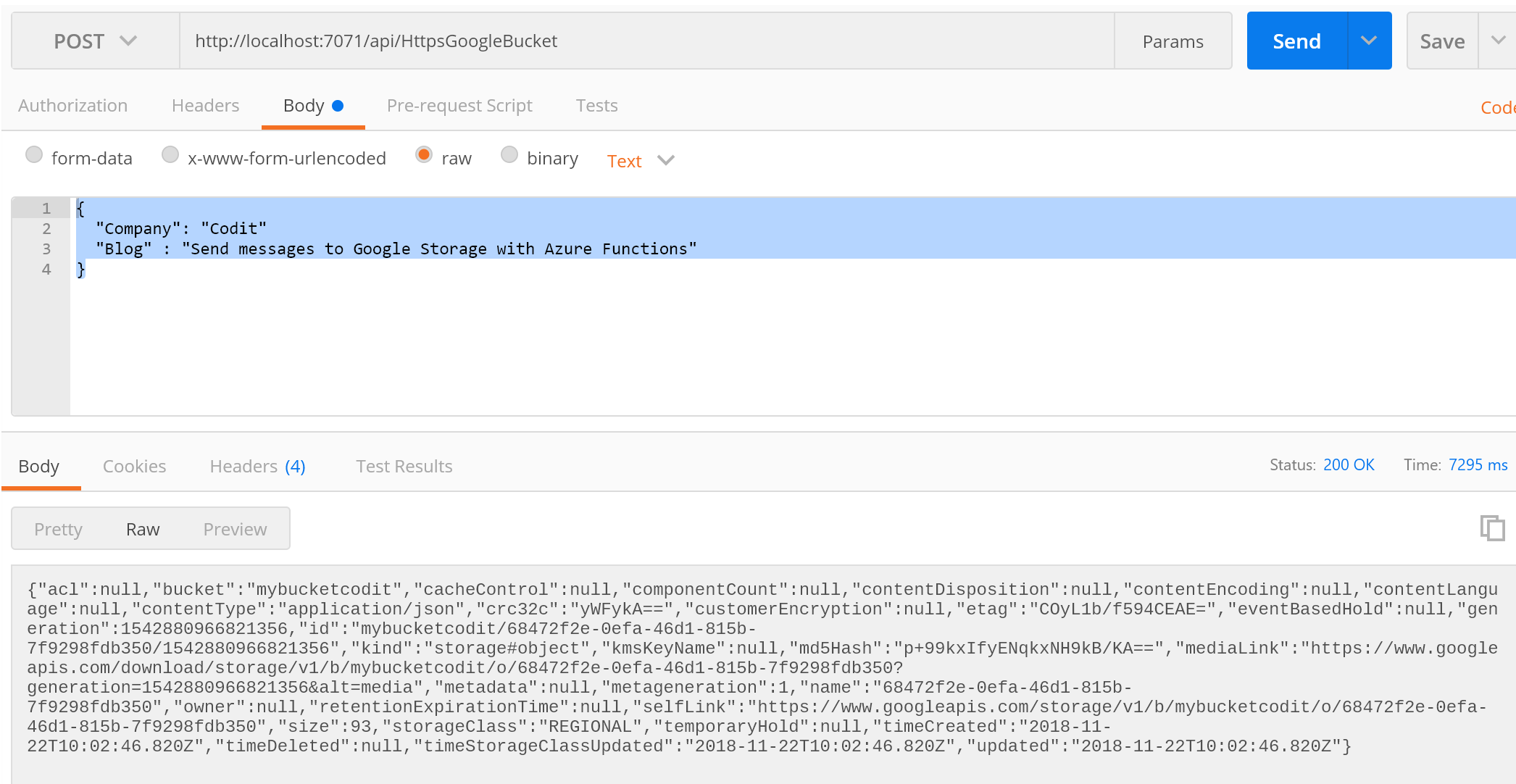View the response Cookies tab
The width and height of the screenshot is (1516, 784).
134,467
